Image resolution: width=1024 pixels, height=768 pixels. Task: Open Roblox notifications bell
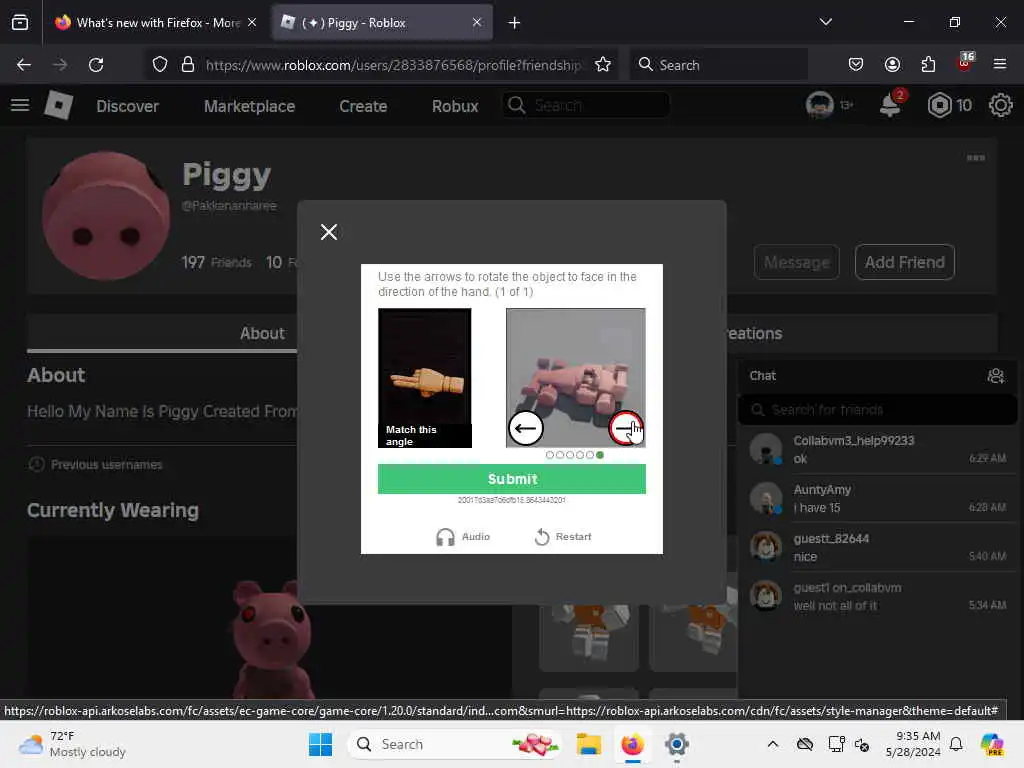[x=891, y=105]
